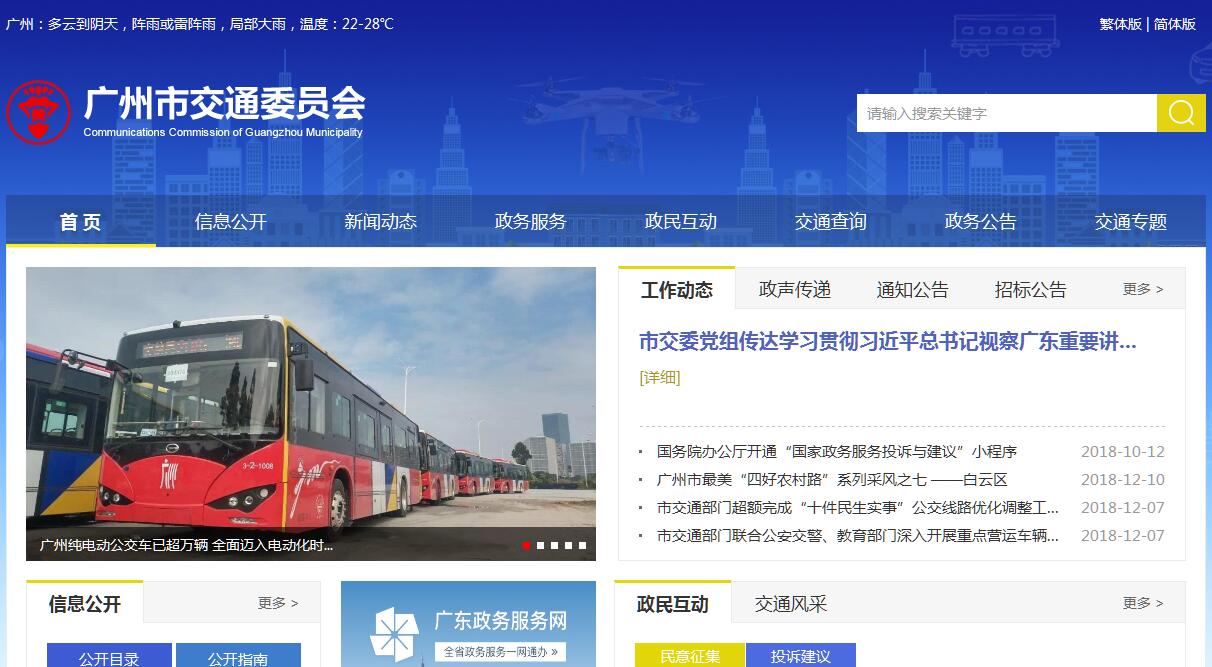Select the first red carousel dot
1212x667 pixels.
coord(526,545)
